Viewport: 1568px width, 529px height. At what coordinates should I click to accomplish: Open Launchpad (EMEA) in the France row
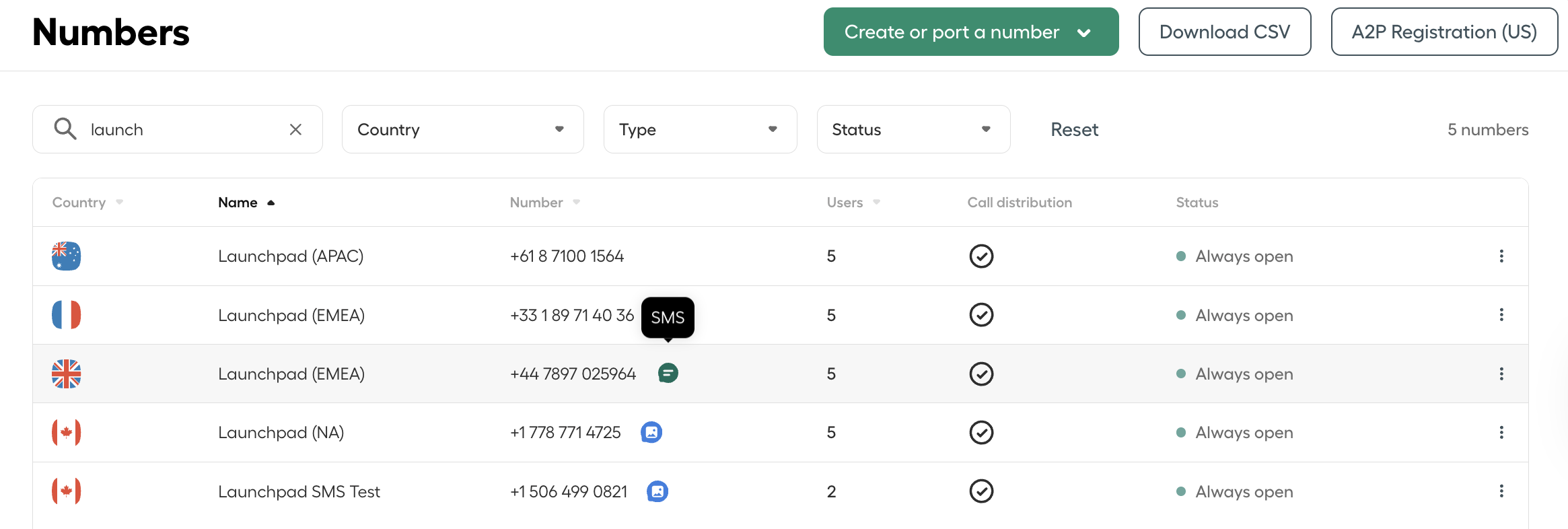pyautogui.click(x=291, y=315)
